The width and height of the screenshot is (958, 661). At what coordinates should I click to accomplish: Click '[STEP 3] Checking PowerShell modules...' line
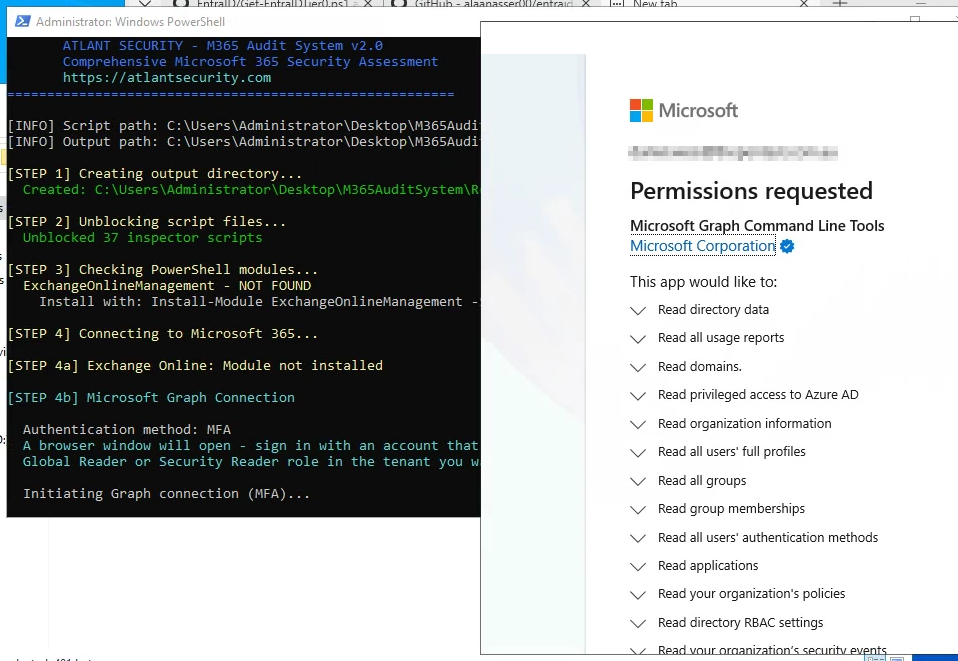(x=163, y=269)
